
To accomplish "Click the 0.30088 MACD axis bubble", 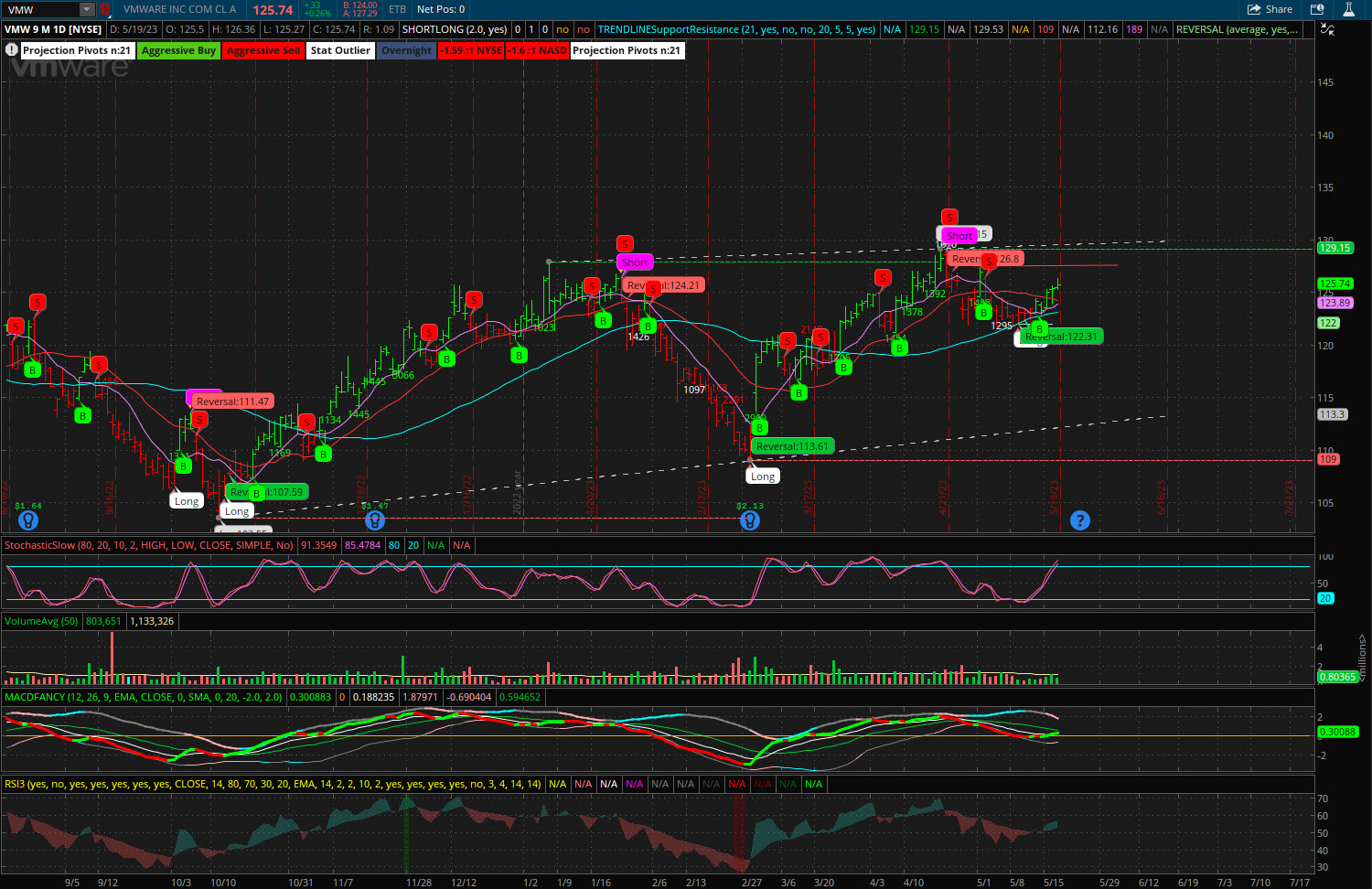I will point(1336,732).
